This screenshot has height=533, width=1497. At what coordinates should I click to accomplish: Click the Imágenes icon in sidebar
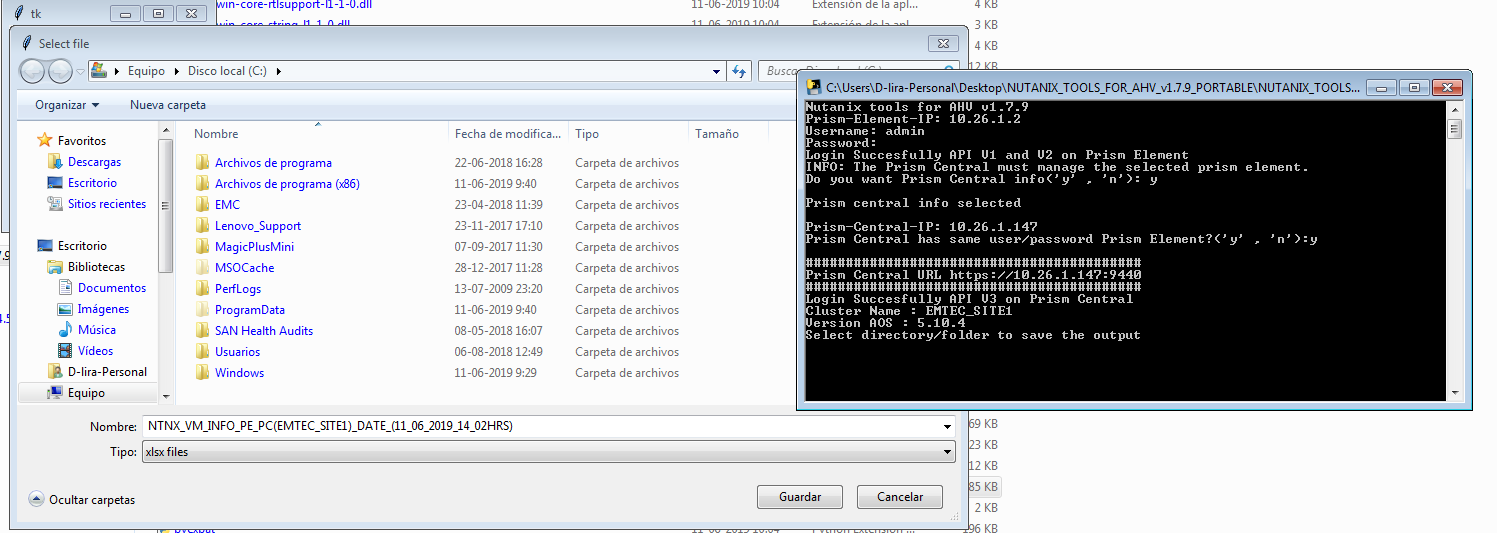pos(66,309)
